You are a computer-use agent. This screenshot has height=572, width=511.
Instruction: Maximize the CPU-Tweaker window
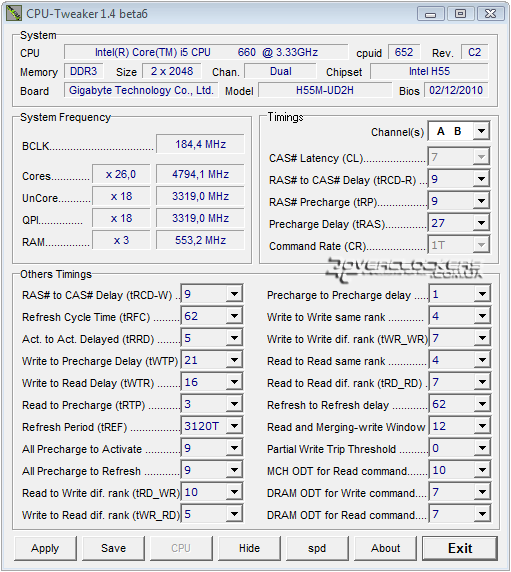[461, 14]
